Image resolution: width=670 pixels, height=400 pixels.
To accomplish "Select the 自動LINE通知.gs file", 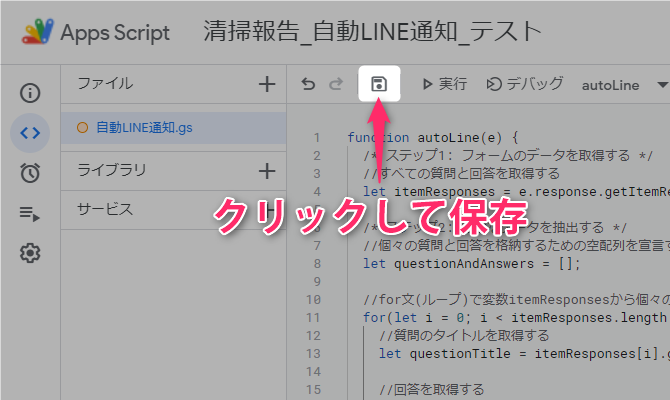I will [x=173, y=127].
